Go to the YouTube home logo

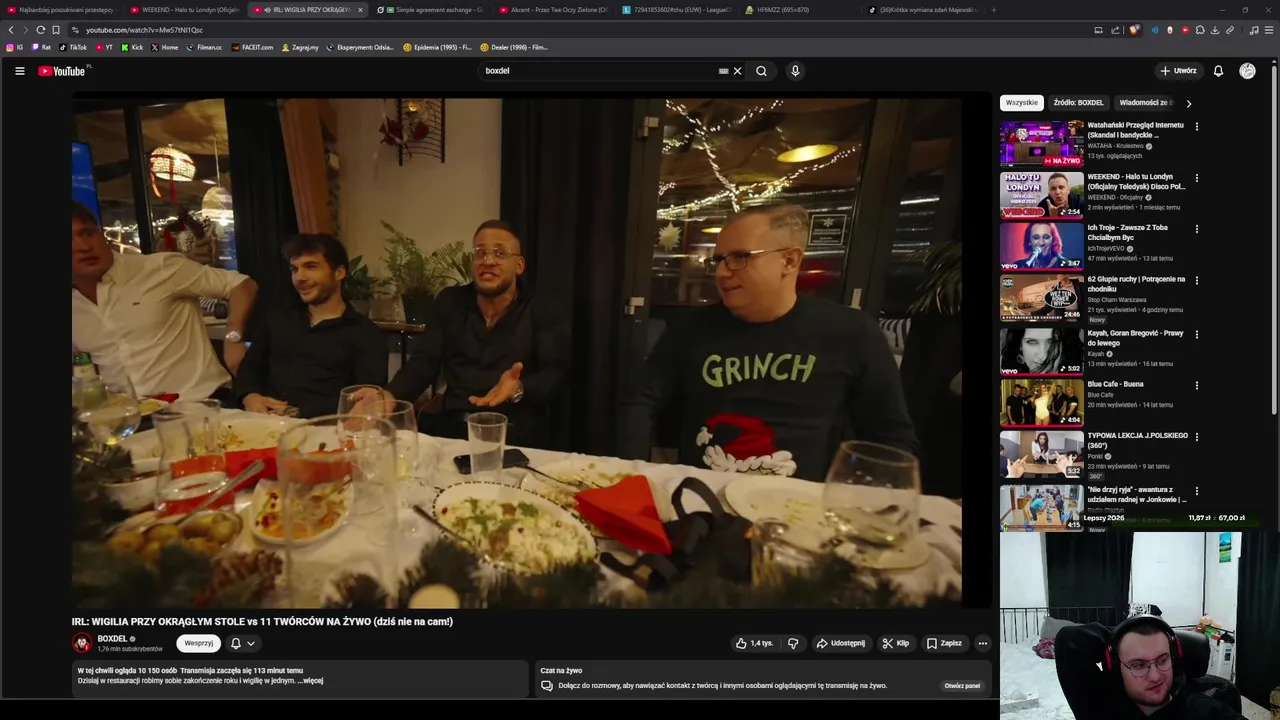click(x=62, y=71)
